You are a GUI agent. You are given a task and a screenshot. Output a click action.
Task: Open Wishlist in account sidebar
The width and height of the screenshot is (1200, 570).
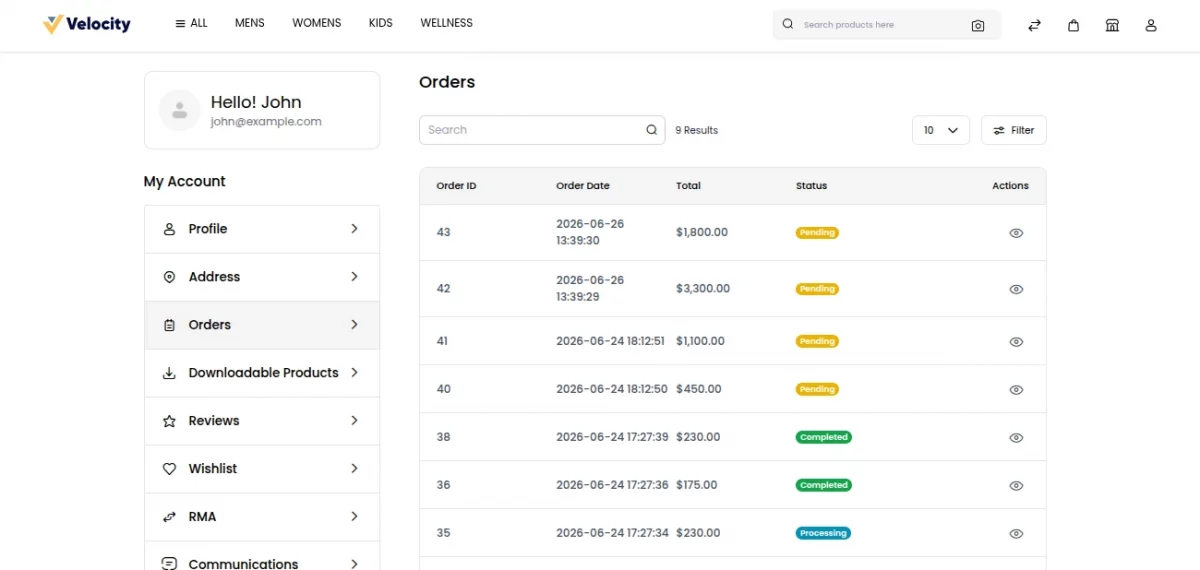[262, 469]
